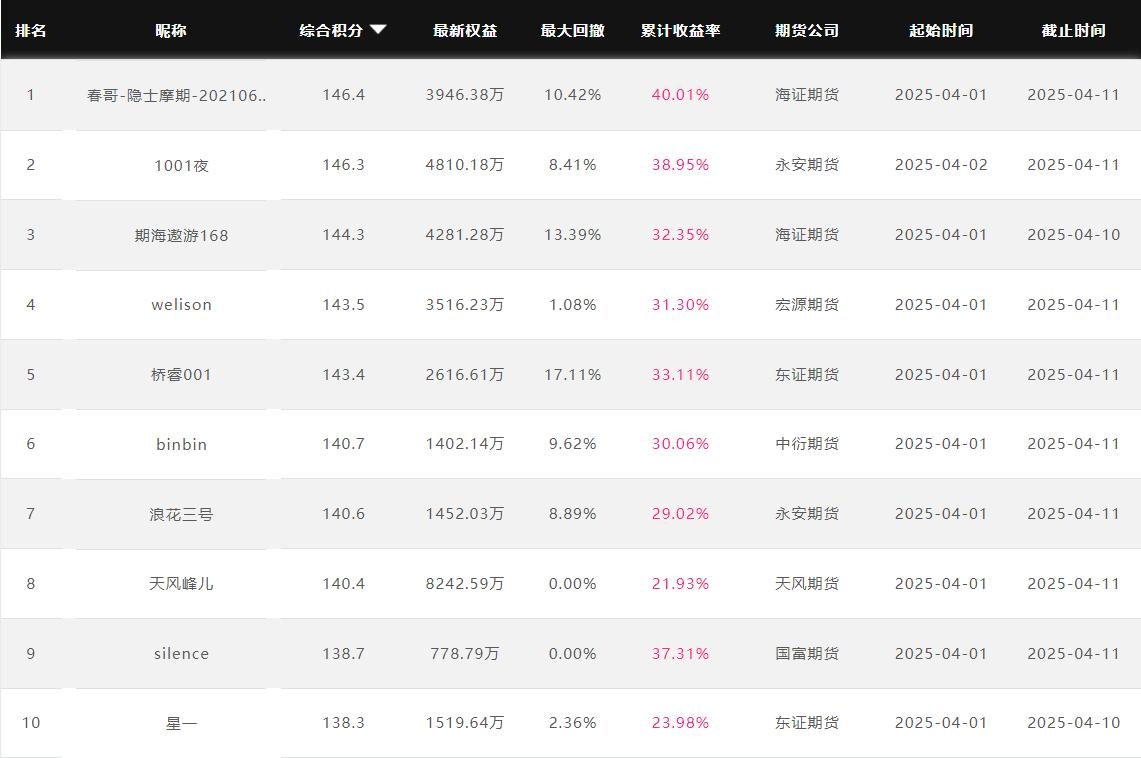Click the 最大回撤 column header

click(x=573, y=31)
